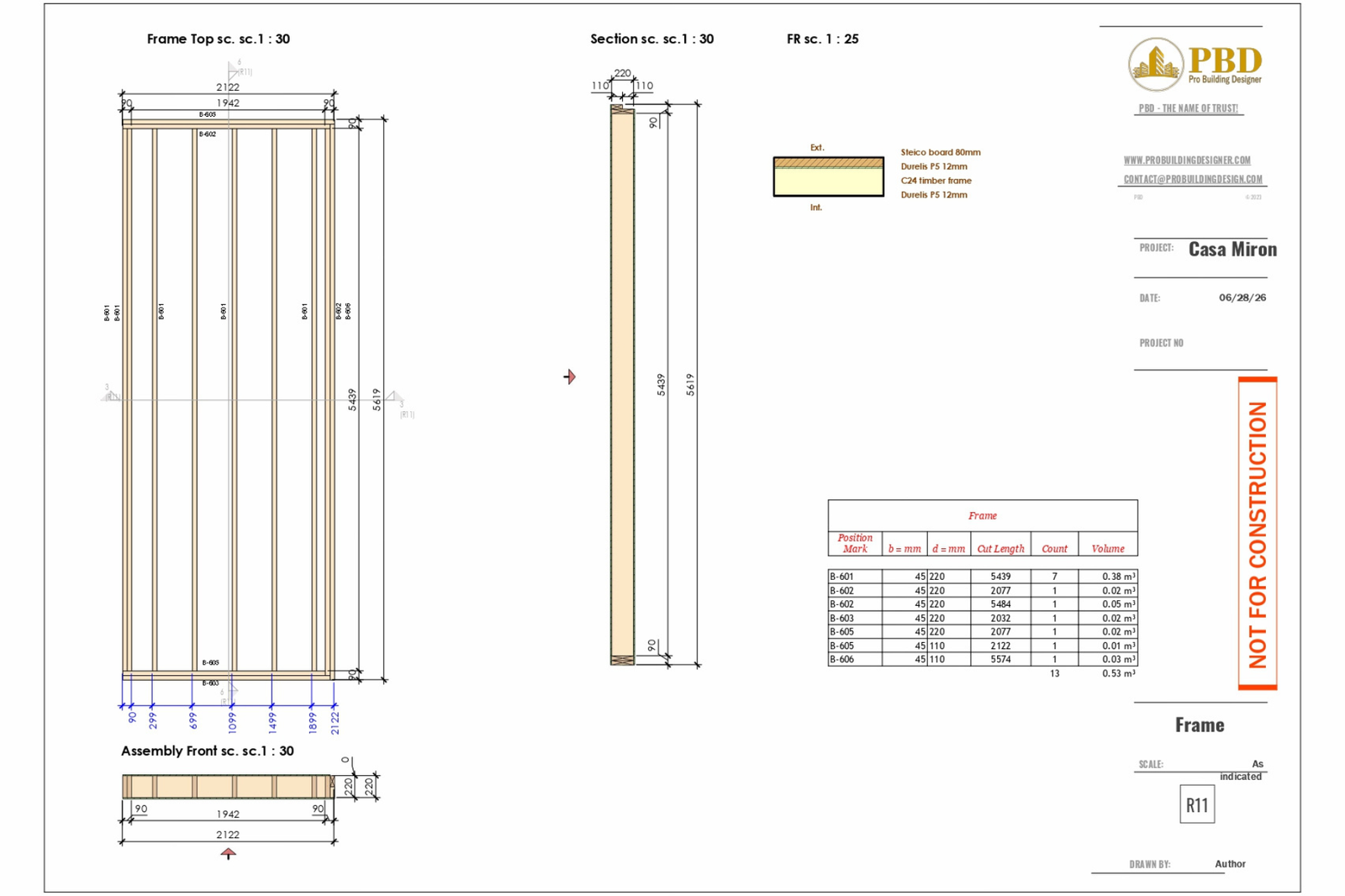
Task: Select the B-603 row in the schedule
Action: (983, 618)
